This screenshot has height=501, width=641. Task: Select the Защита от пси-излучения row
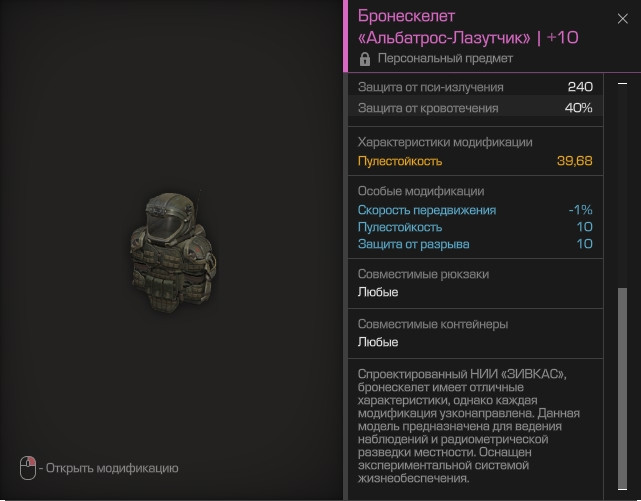pos(475,87)
